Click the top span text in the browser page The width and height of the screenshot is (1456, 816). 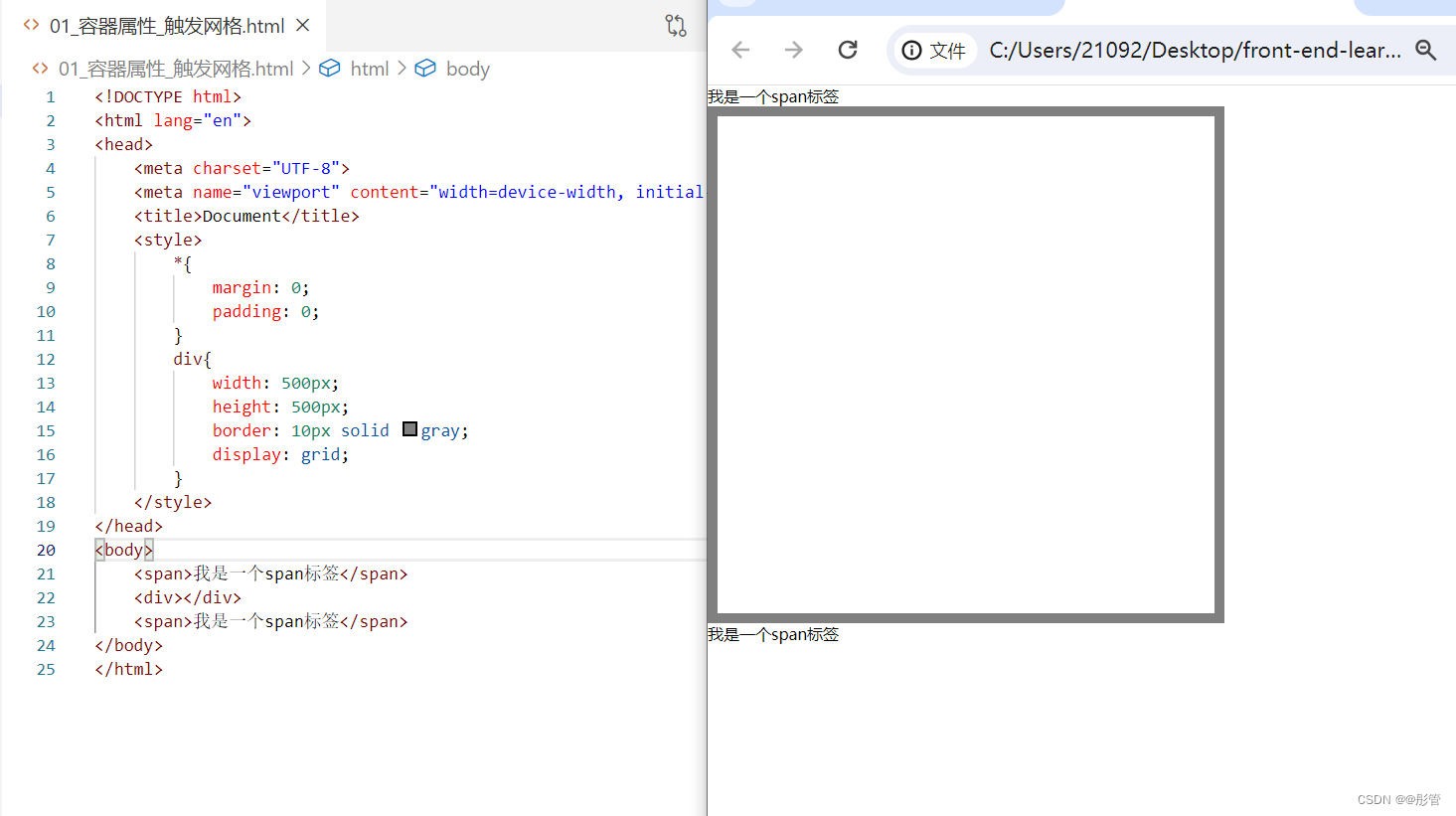[x=773, y=96]
